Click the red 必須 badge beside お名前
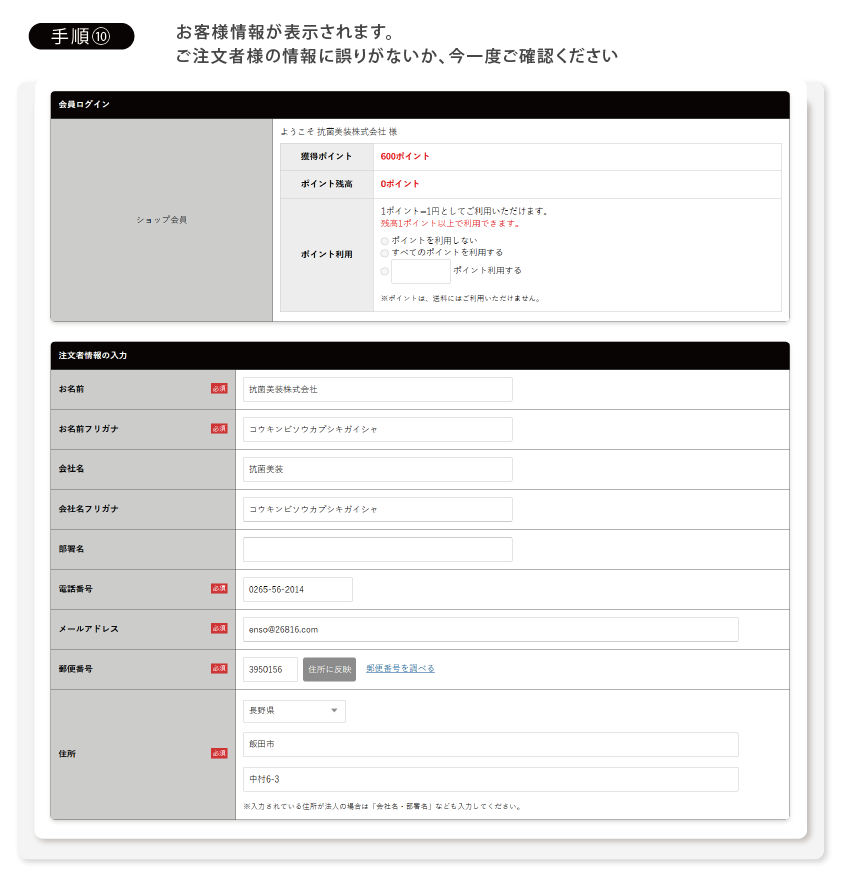Screen dimensions: 842x880 (x=219, y=389)
